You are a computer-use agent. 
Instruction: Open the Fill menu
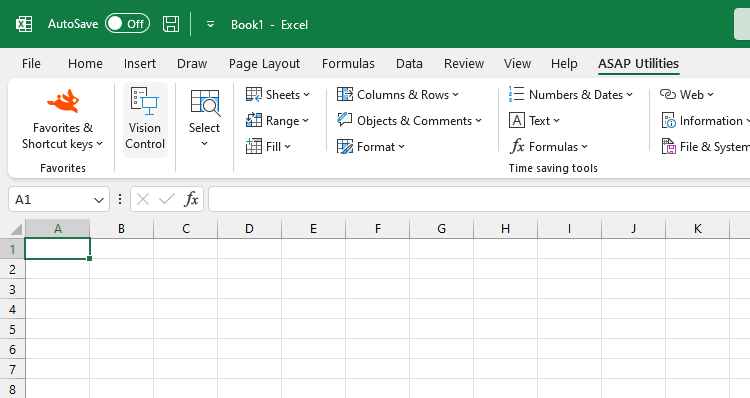point(268,146)
